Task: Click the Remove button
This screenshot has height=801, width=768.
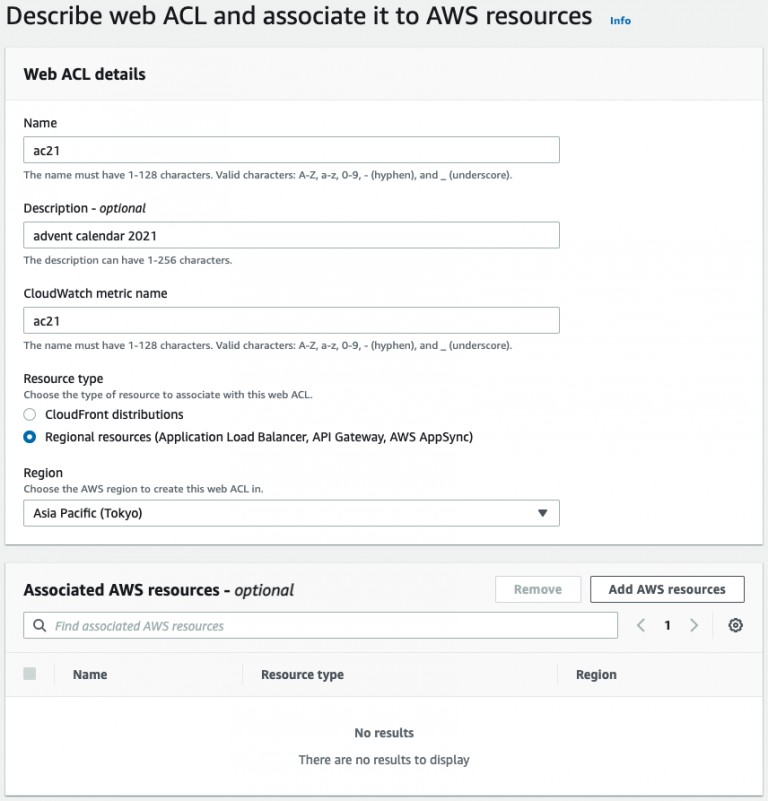Action: click(537, 589)
